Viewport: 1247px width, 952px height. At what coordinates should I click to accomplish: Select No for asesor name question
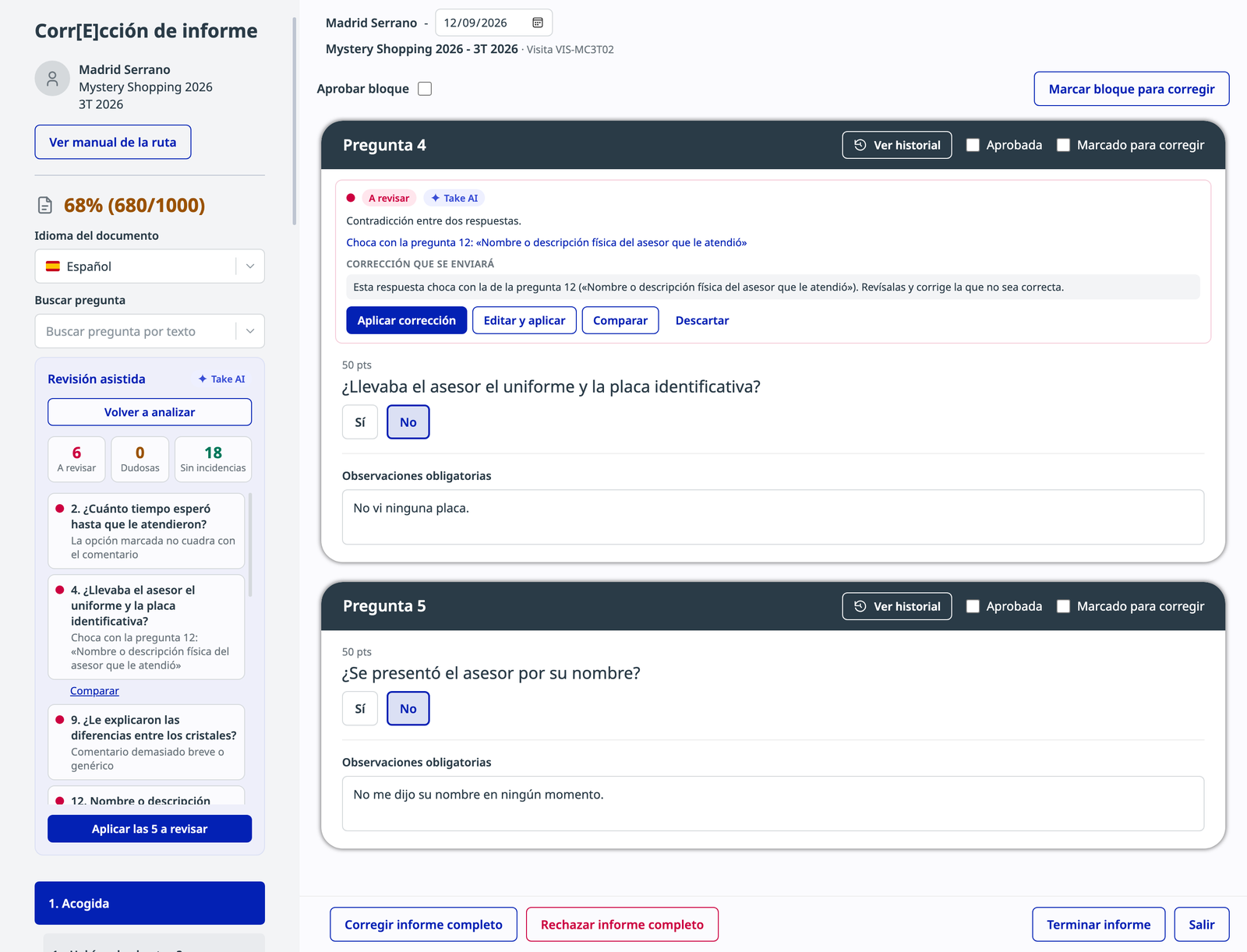(408, 709)
